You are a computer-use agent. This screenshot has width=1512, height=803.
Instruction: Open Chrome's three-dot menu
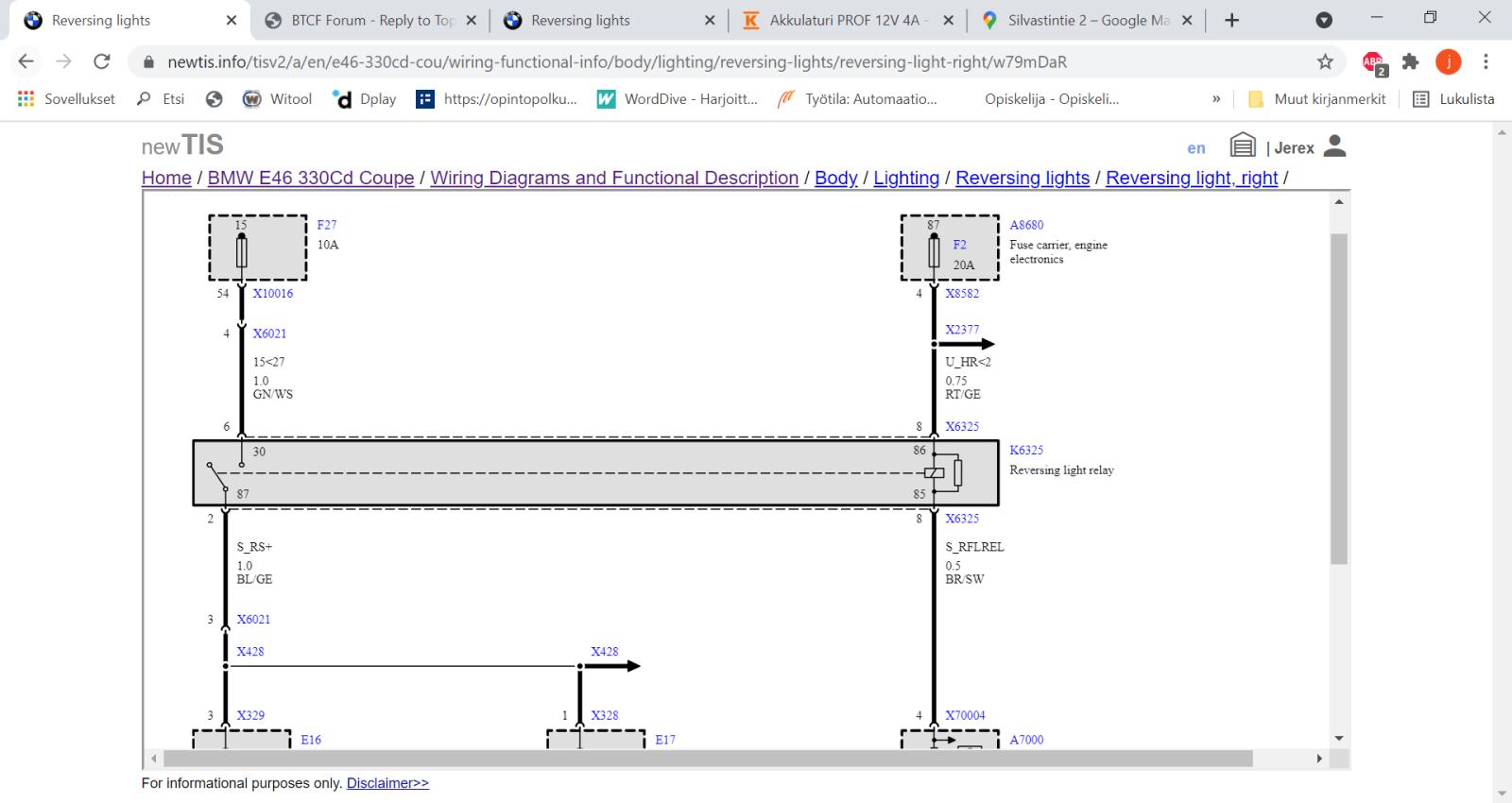coord(1486,62)
